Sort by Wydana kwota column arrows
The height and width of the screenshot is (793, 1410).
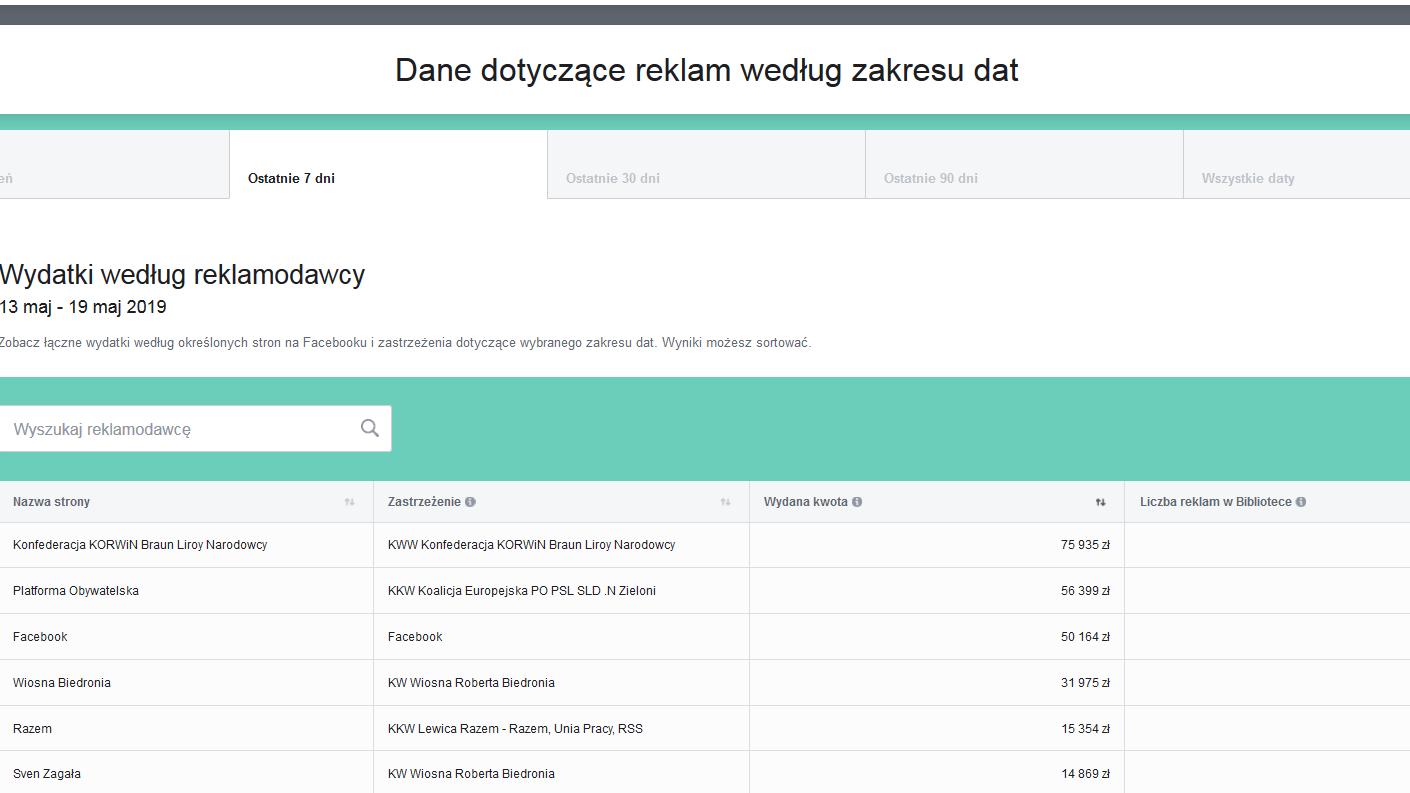1100,502
